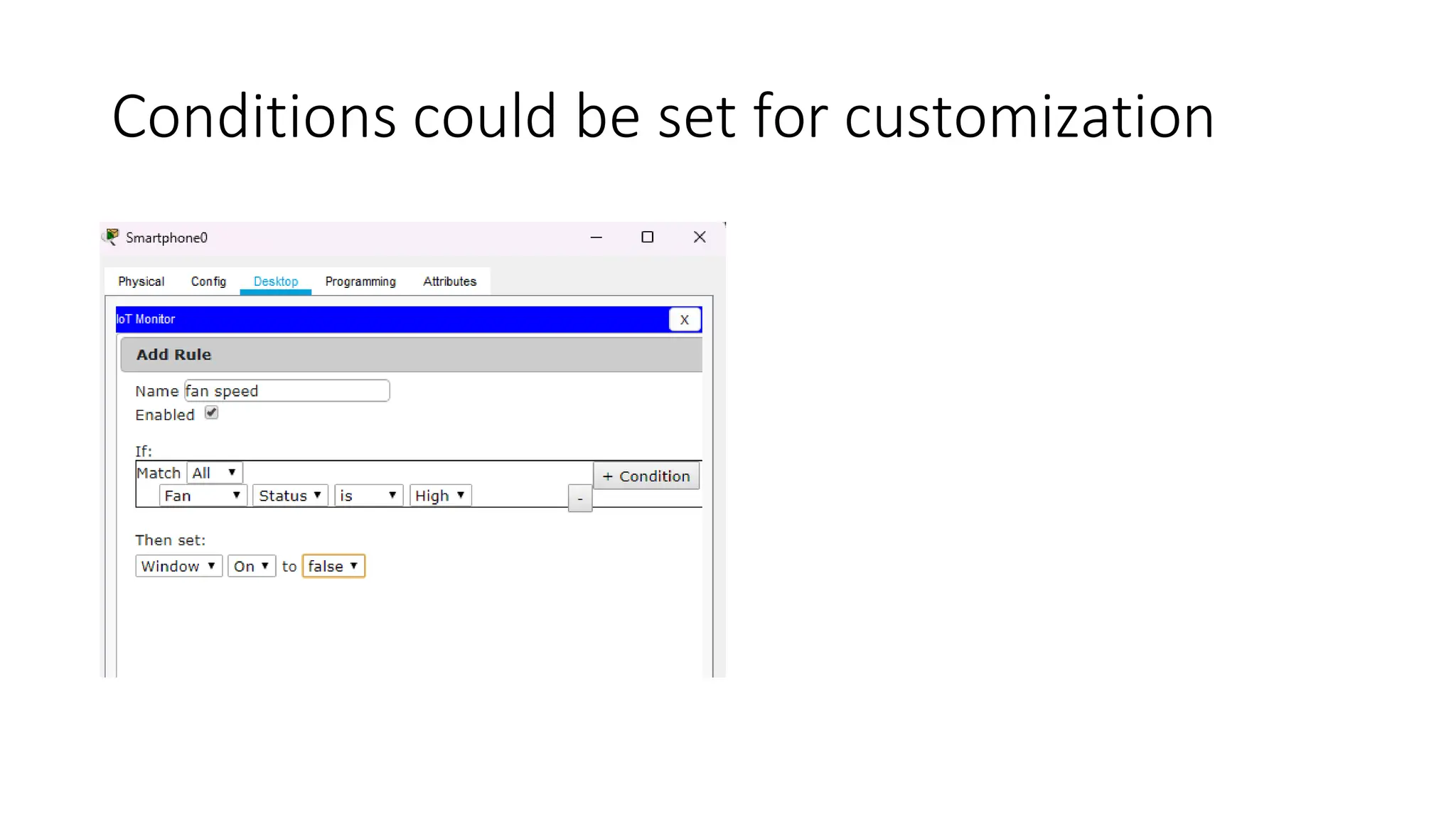Minimize the Smartphone0 window
1456x819 pixels.
(596, 237)
